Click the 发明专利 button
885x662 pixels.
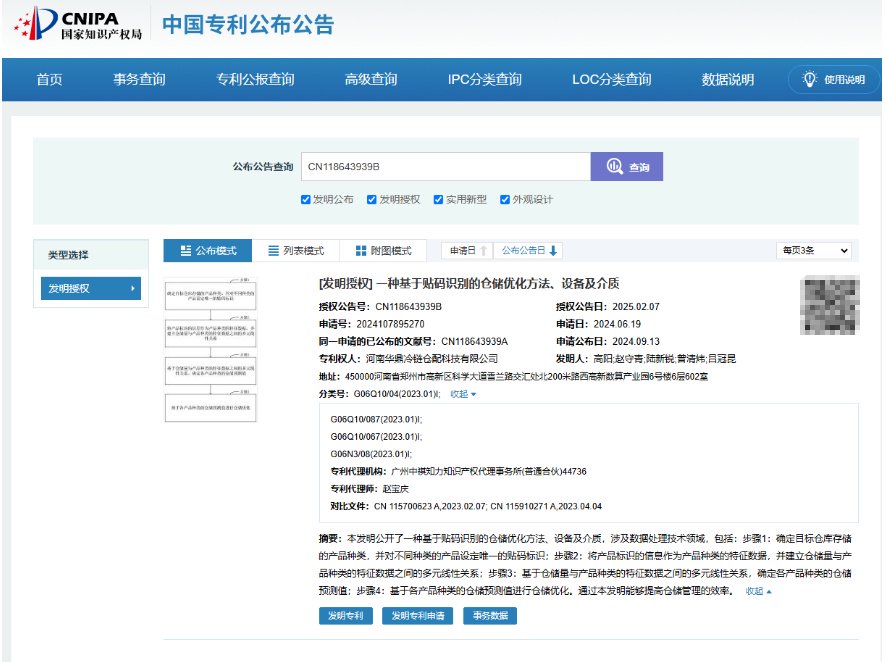coord(346,616)
